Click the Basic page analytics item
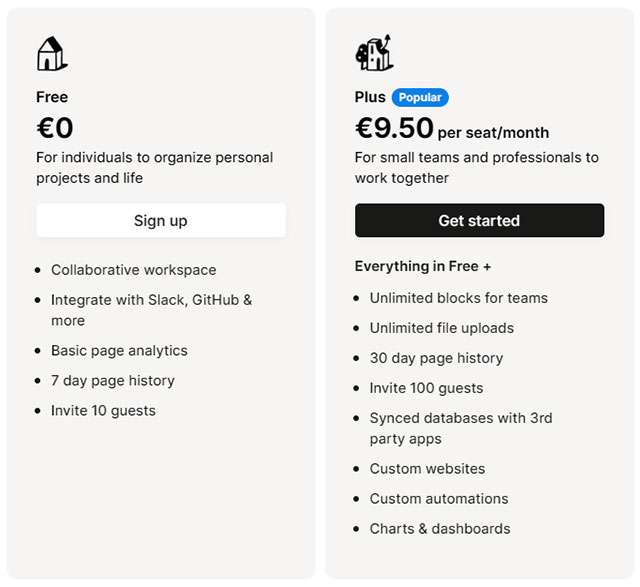The image size is (640, 587). (x=119, y=351)
